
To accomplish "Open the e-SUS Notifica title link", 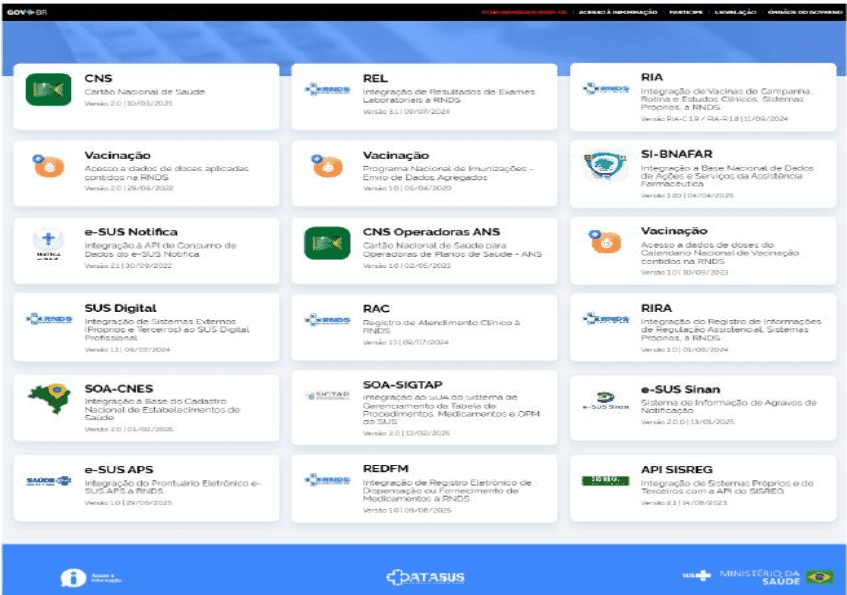I will [131, 232].
